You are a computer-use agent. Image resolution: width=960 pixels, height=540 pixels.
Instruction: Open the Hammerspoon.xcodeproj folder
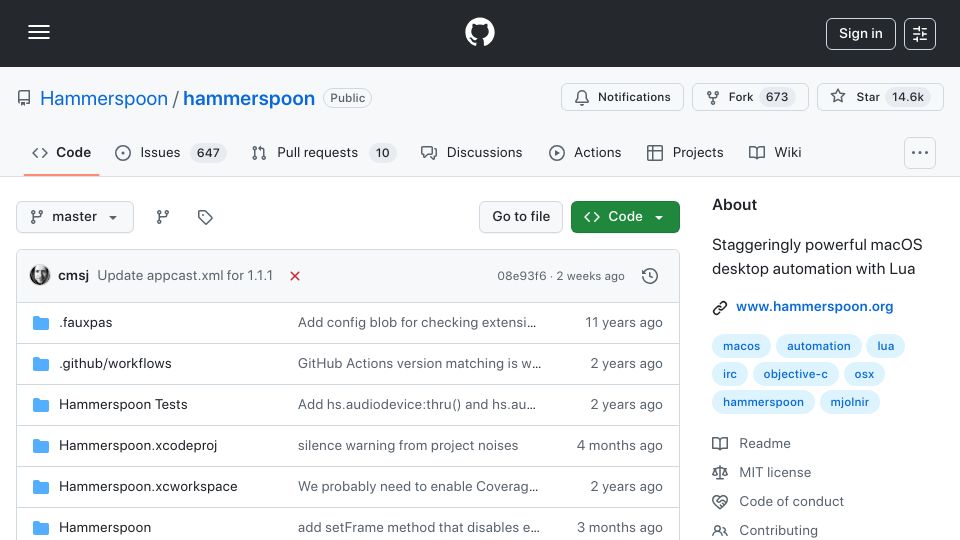[138, 446]
